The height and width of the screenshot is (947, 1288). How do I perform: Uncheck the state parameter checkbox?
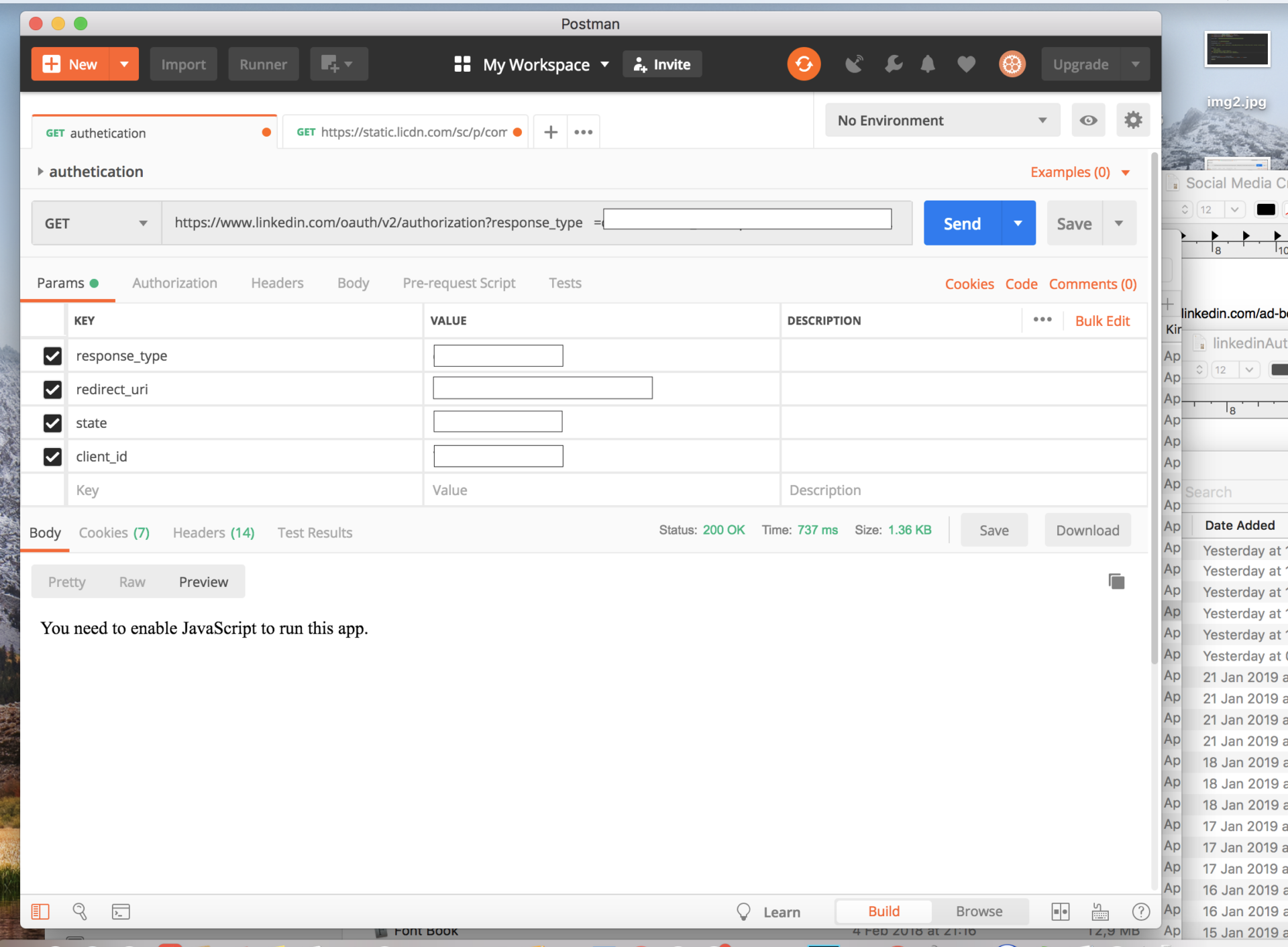click(52, 423)
